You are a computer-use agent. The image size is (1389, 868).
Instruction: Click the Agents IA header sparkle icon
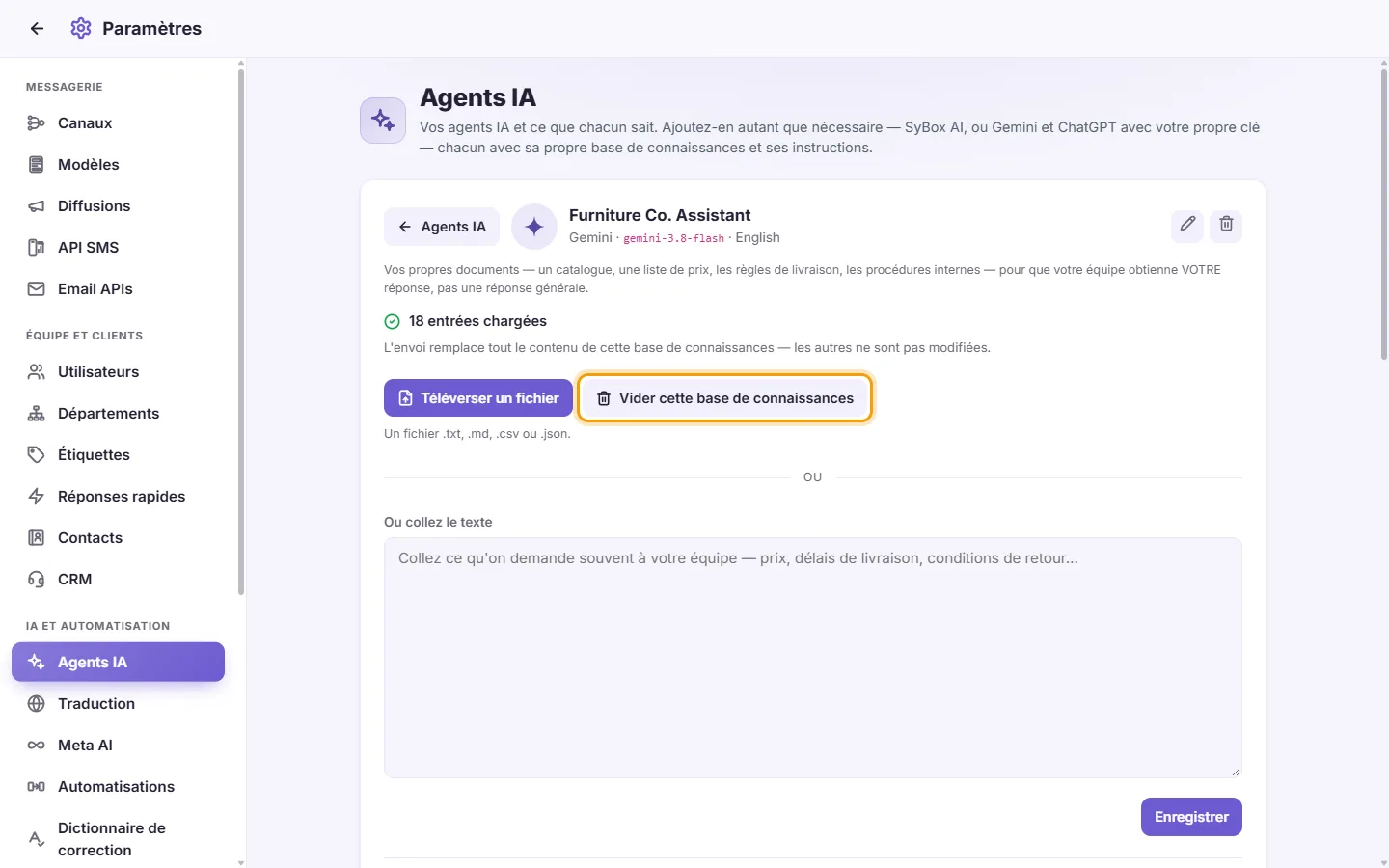pyautogui.click(x=383, y=121)
